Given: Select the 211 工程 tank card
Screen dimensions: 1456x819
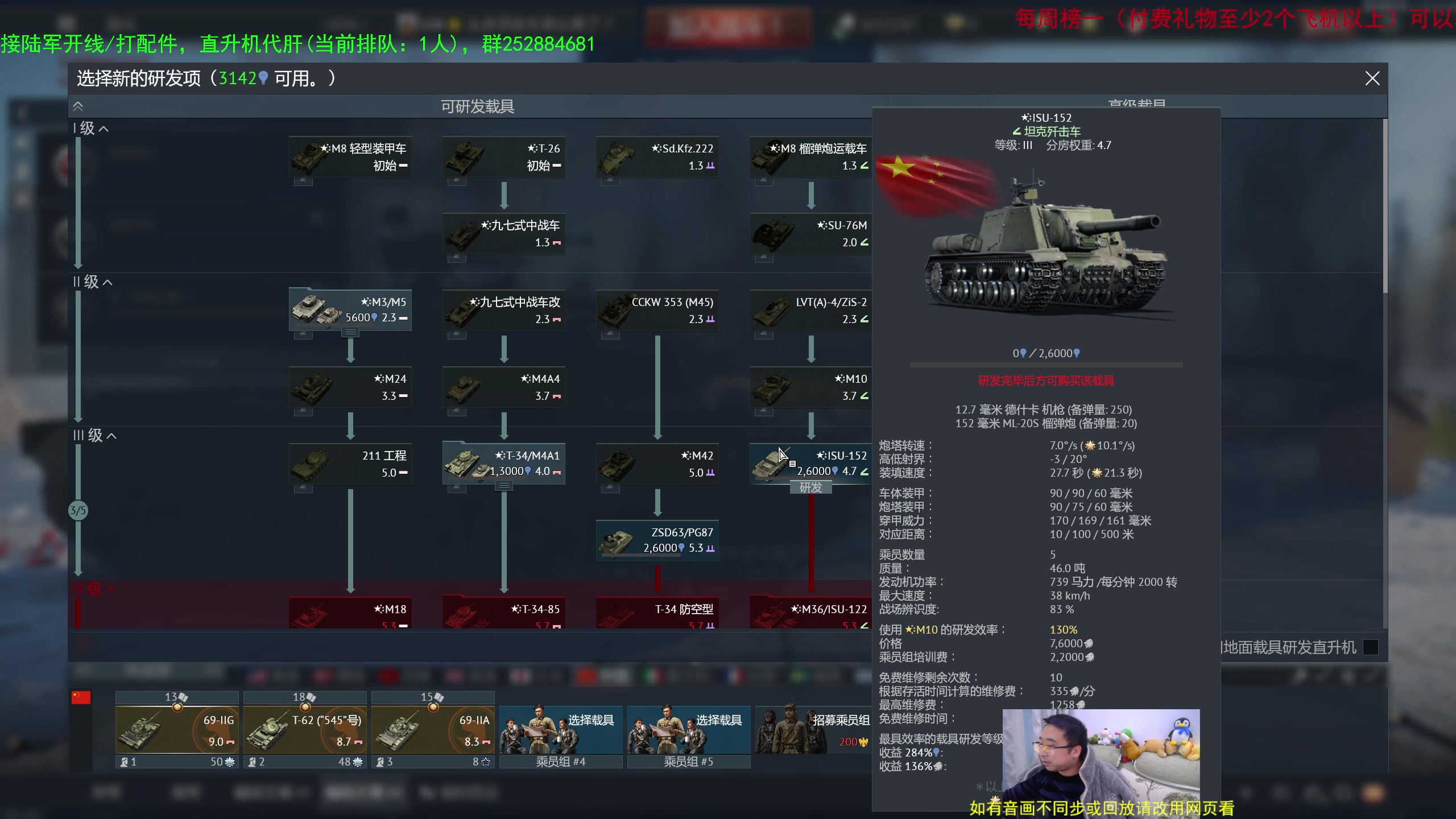Looking at the screenshot, I should click(350, 464).
